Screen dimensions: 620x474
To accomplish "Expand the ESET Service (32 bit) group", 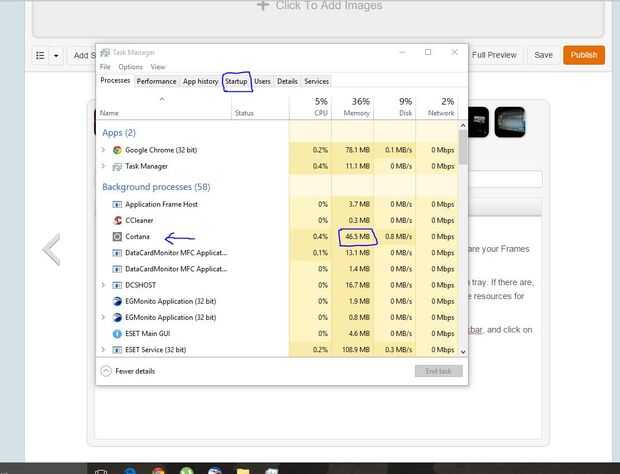I will (103, 349).
